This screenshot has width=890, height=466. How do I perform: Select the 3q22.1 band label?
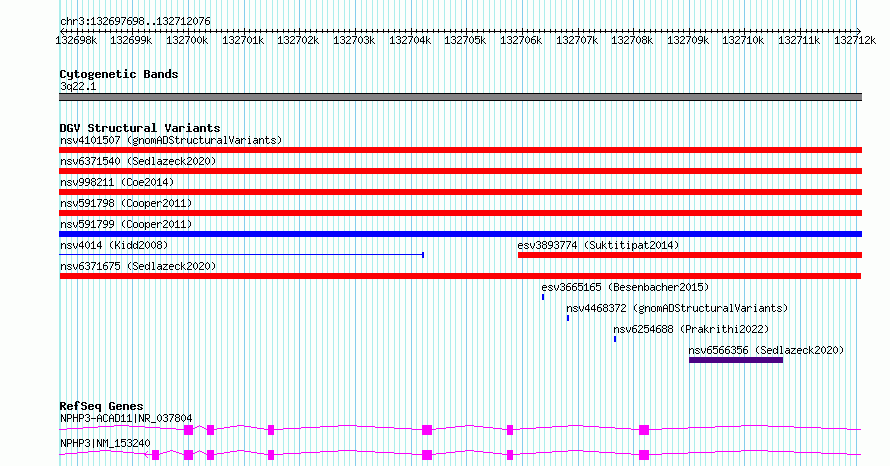coord(78,86)
